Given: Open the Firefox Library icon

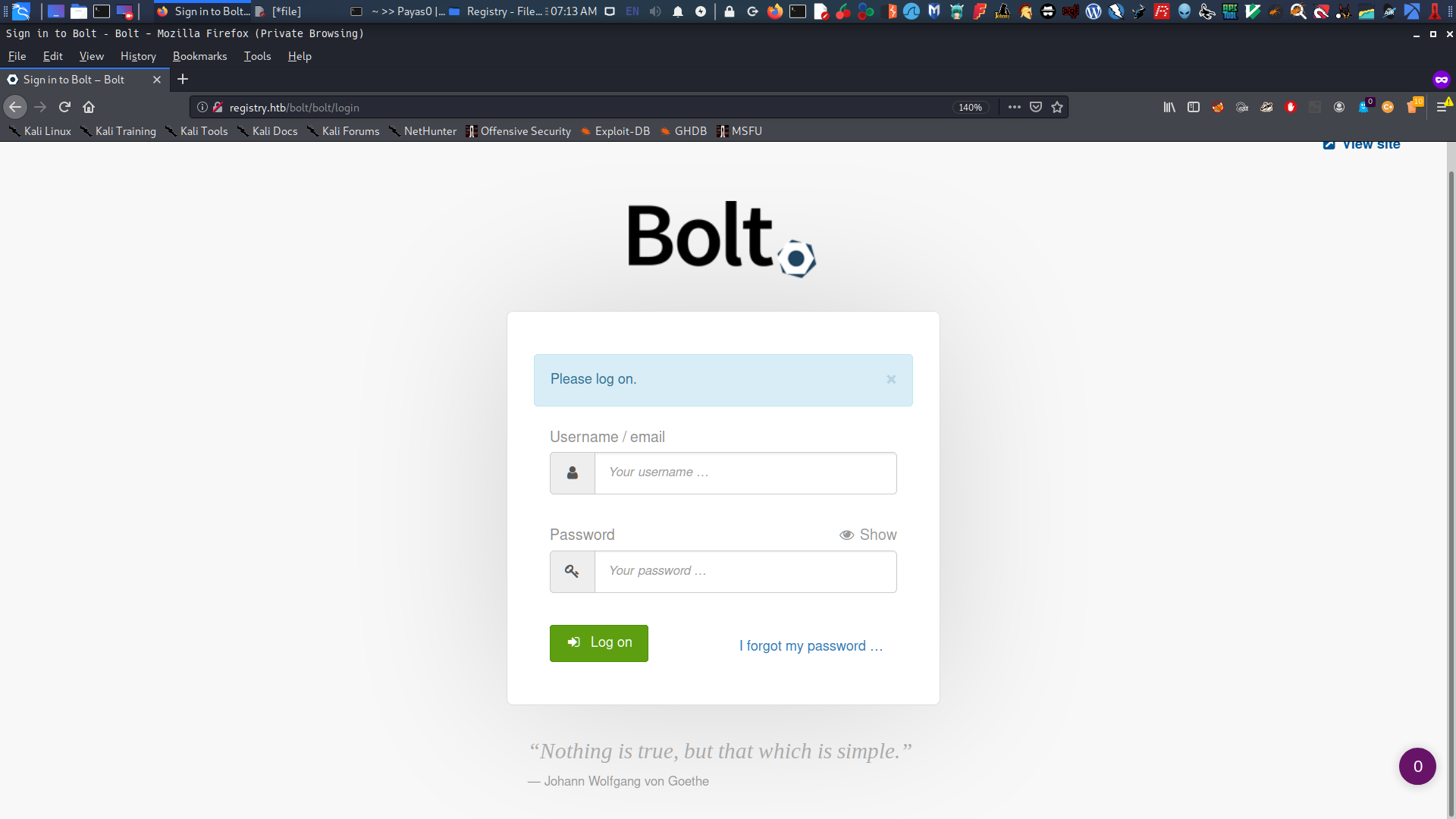Looking at the screenshot, I should pyautogui.click(x=1169, y=107).
